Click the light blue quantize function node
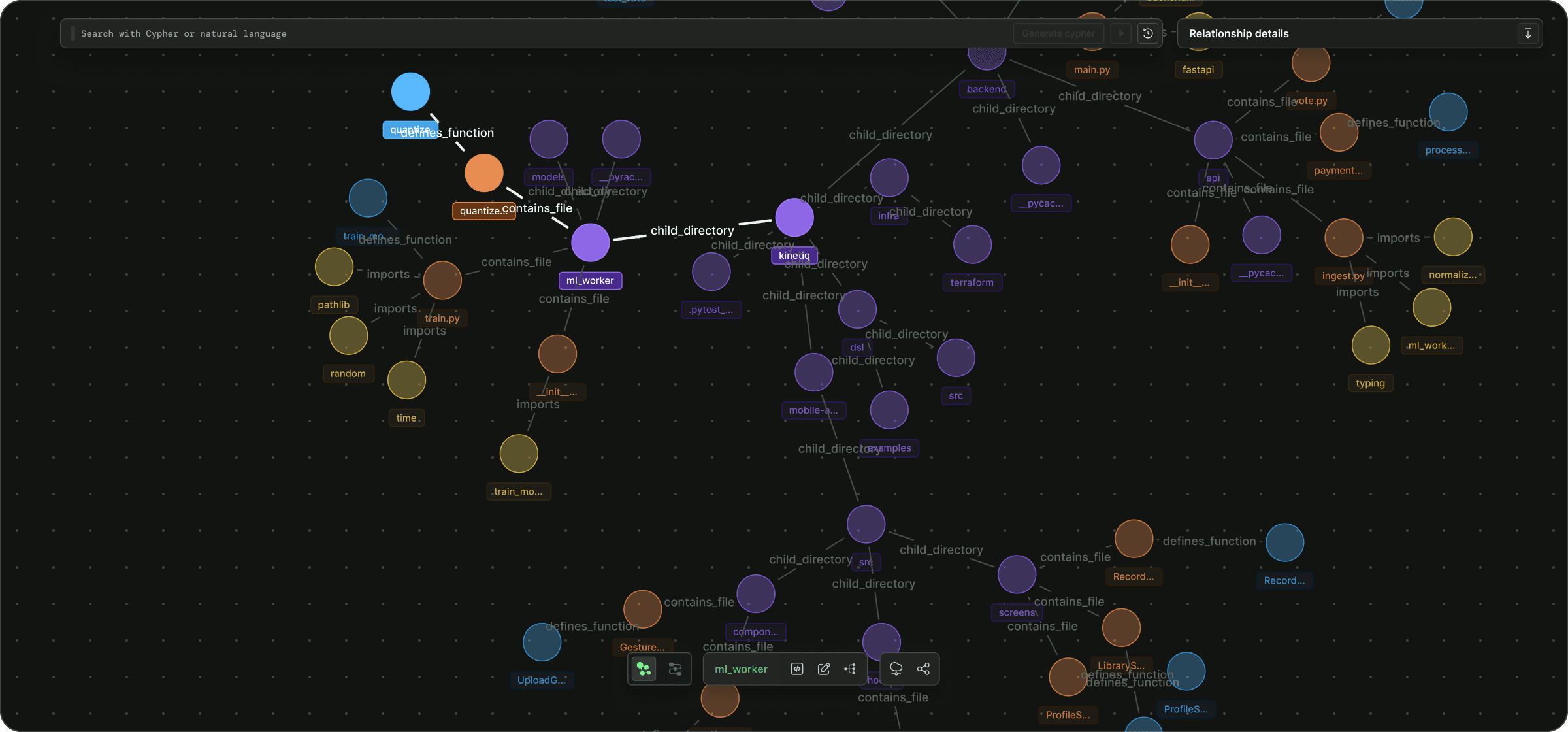The image size is (1568, 732). click(x=410, y=92)
